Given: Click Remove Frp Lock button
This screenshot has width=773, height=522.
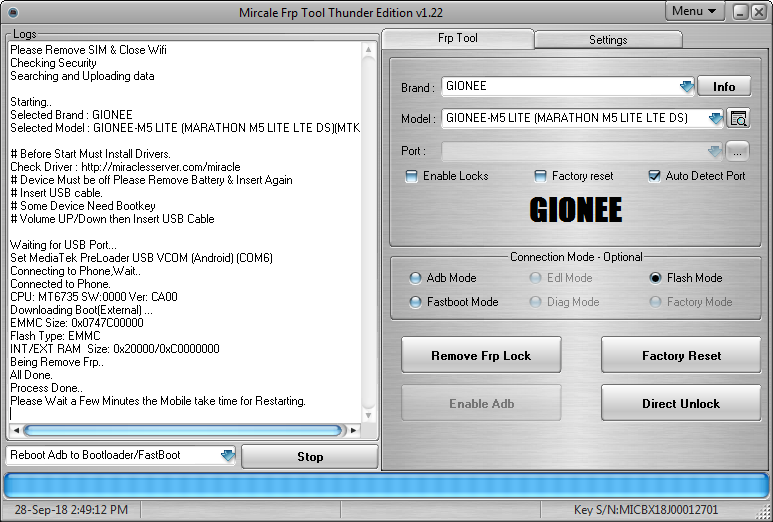Looking at the screenshot, I should click(481, 355).
